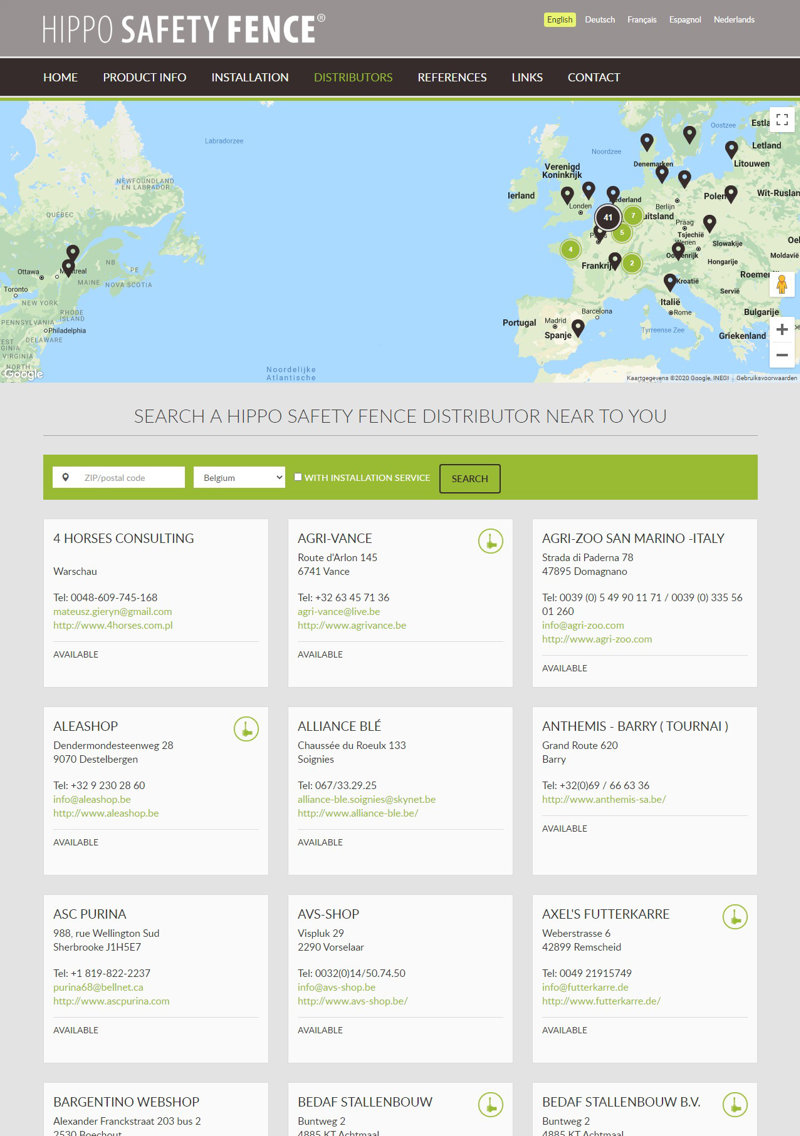Click the installation icon on Aleashop card

246,729
